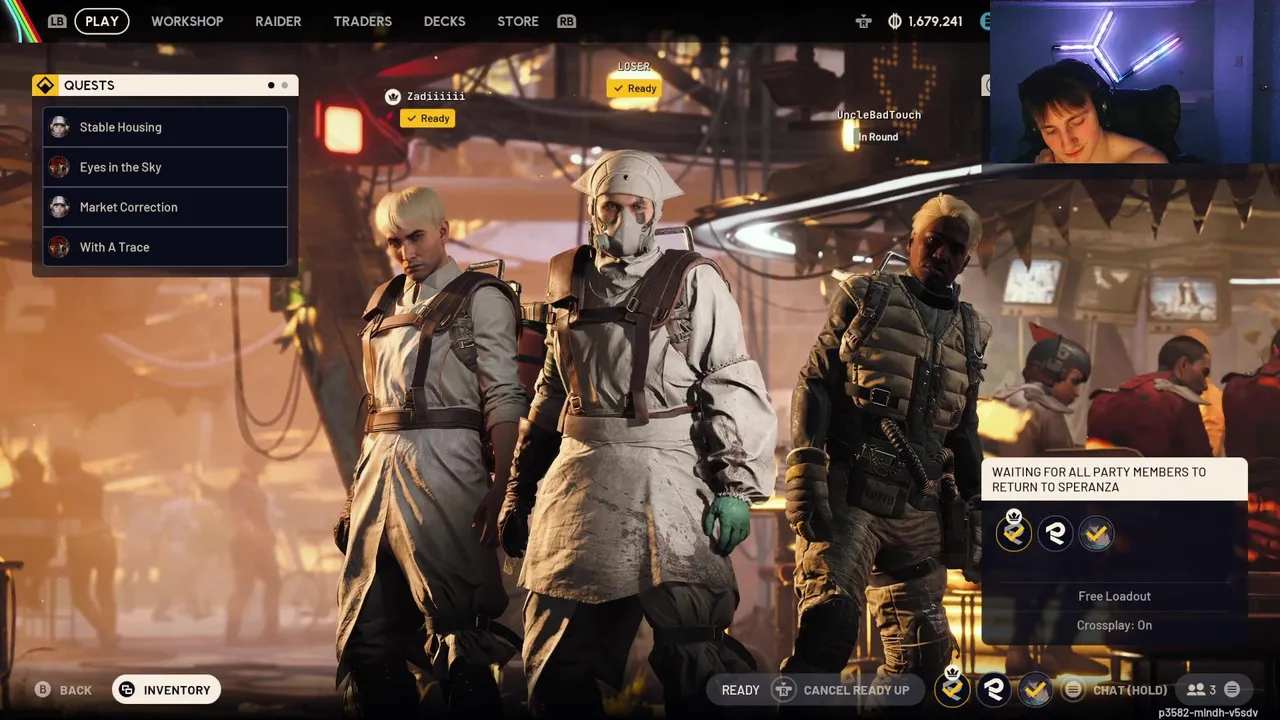The height and width of the screenshot is (720, 1280).
Task: Click the middle party avatar in bottom bar
Action: 994,689
